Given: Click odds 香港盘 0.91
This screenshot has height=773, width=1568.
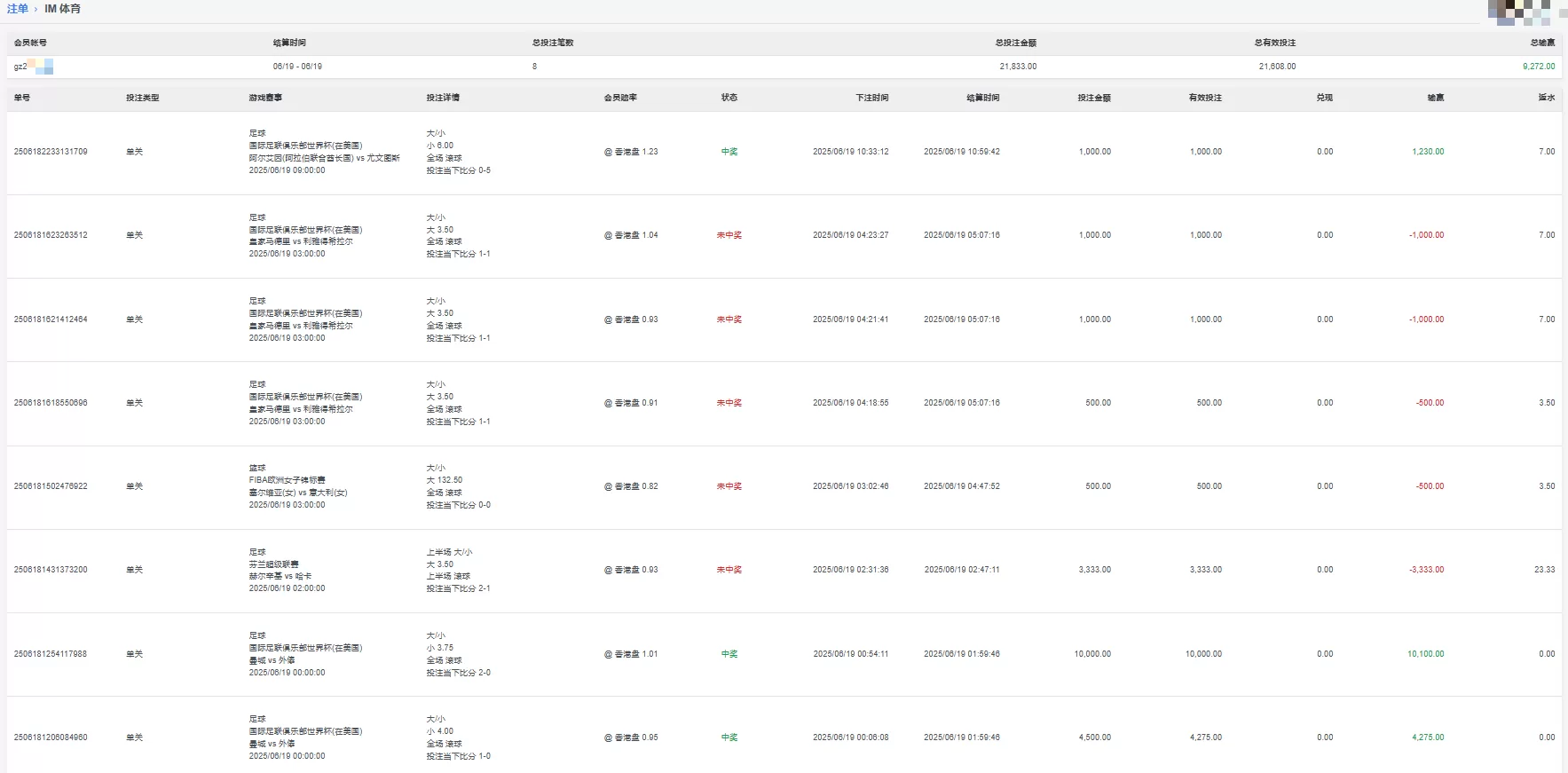Looking at the screenshot, I should click(631, 403).
